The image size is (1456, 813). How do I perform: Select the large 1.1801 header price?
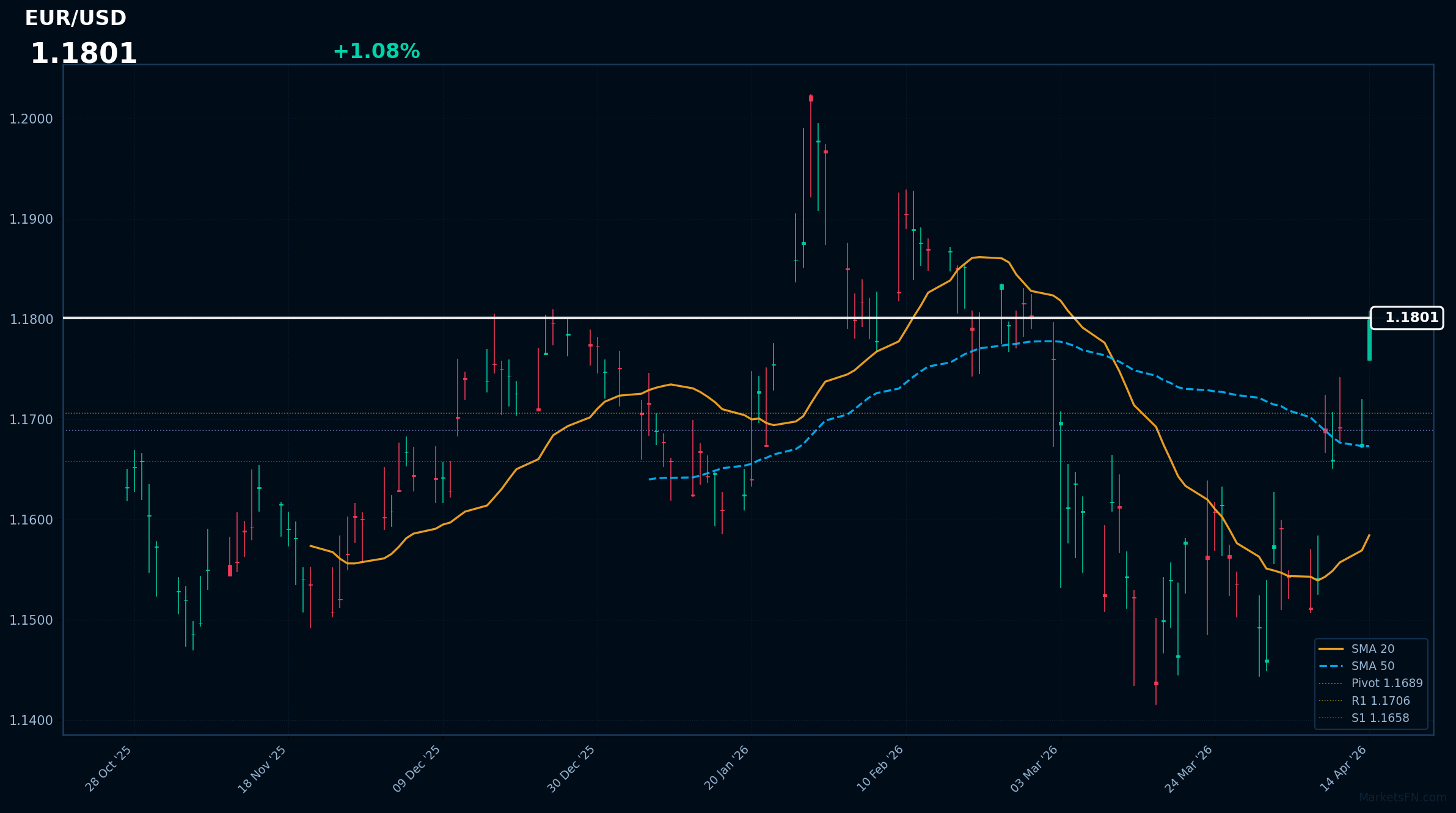pos(84,54)
